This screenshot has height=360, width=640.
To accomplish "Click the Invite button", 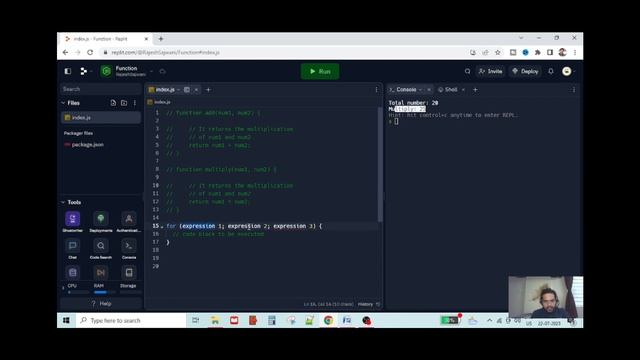I will tap(491, 71).
